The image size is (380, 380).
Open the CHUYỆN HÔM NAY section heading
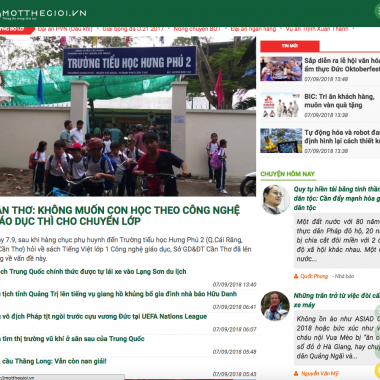pyautogui.click(x=287, y=174)
